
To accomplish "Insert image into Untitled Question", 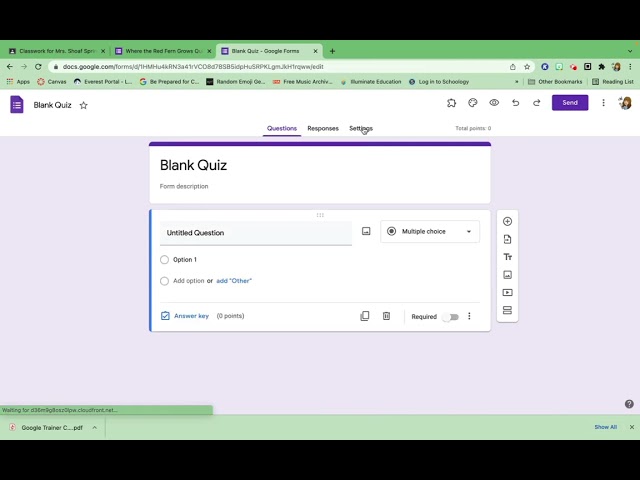I will click(x=366, y=231).
